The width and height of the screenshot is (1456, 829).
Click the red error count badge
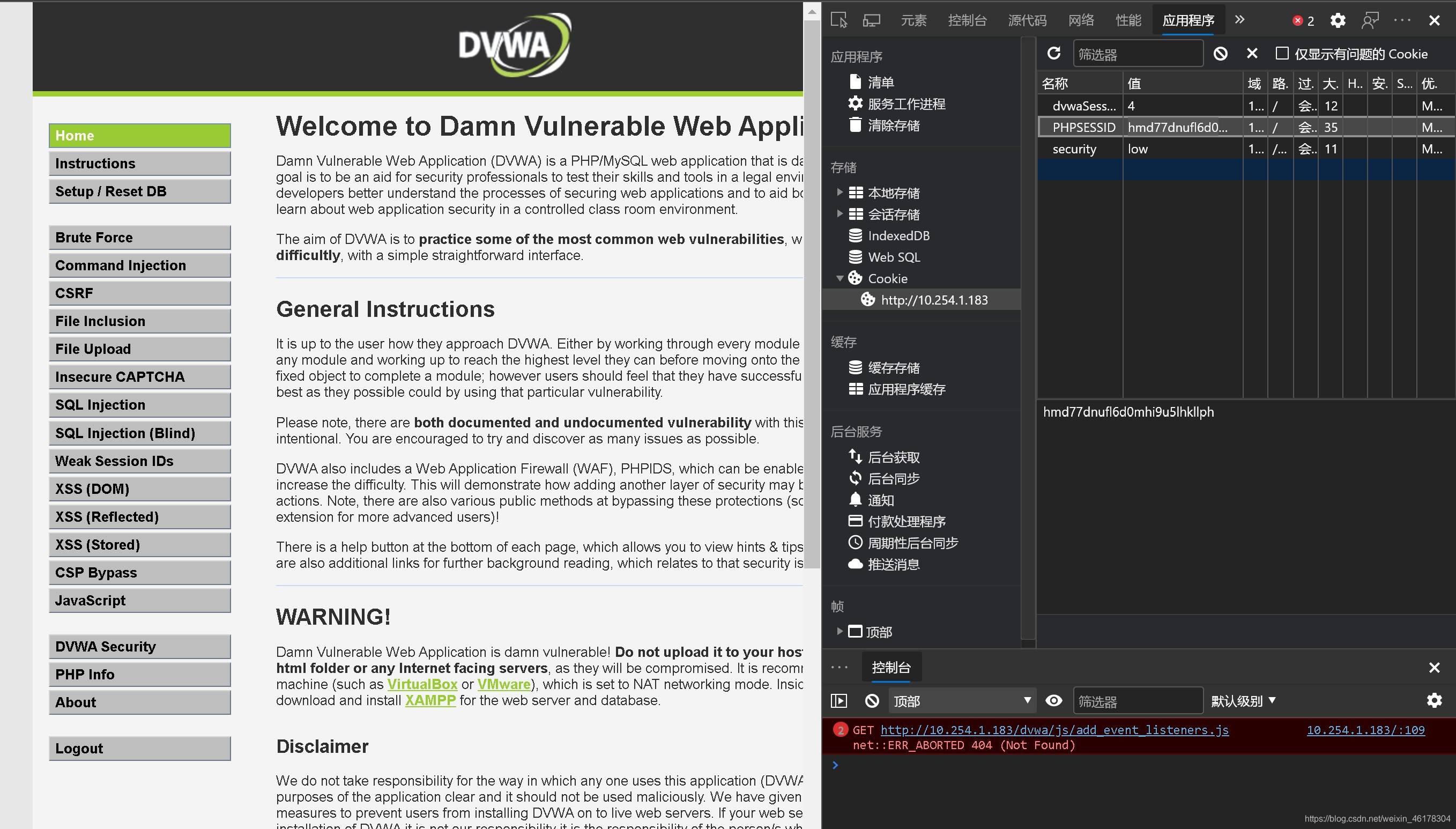1303,20
